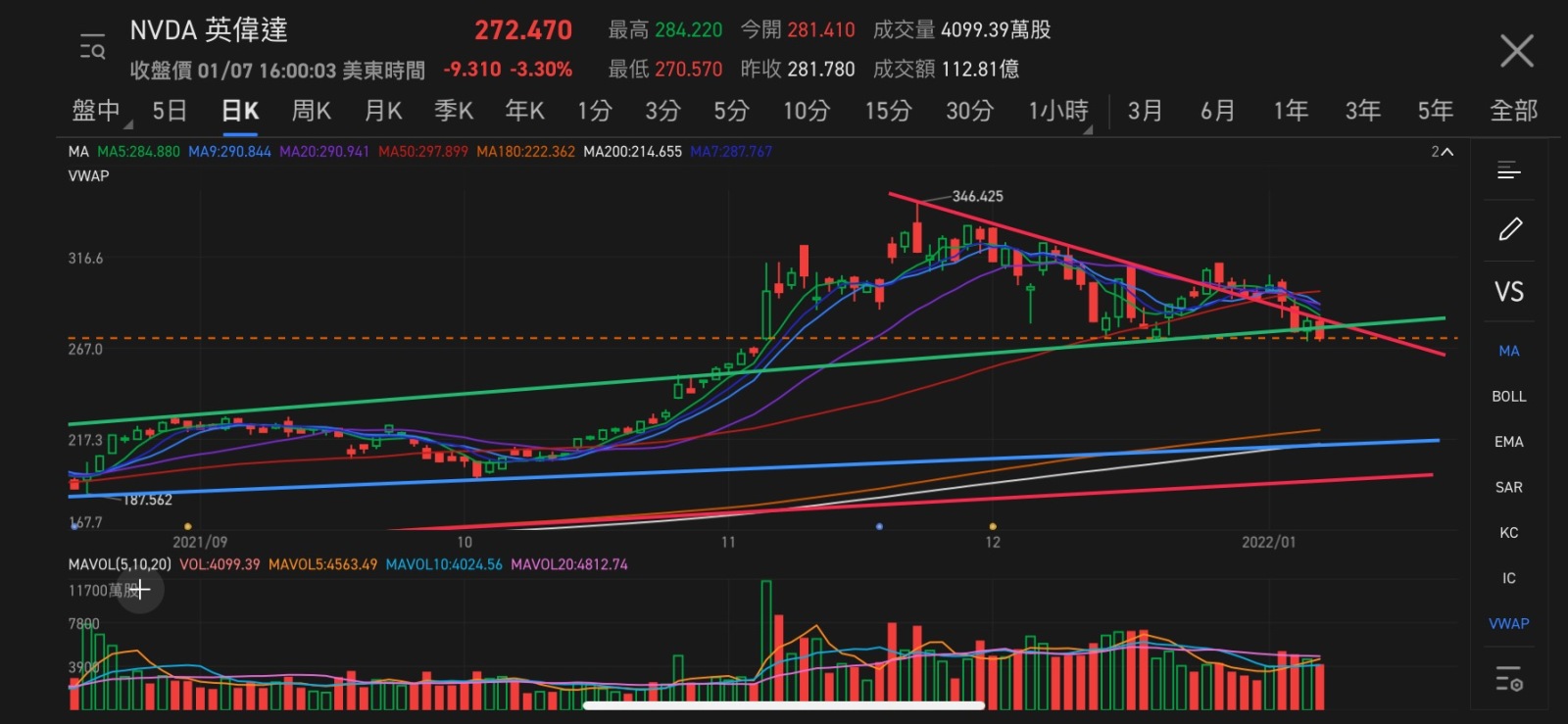Select the 10分 interval
The height and width of the screenshot is (724, 1568).
point(807,111)
